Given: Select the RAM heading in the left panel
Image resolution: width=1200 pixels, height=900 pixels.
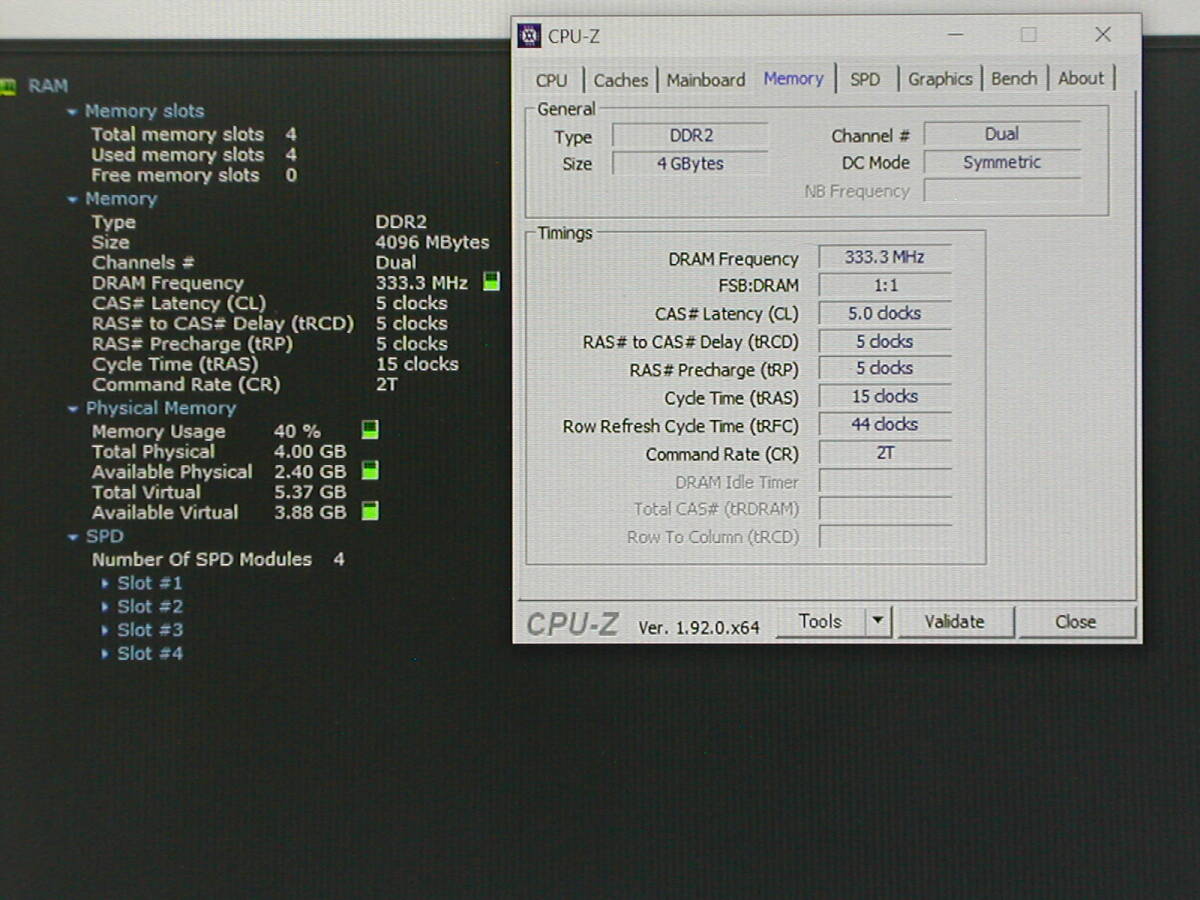Looking at the screenshot, I should pos(48,86).
